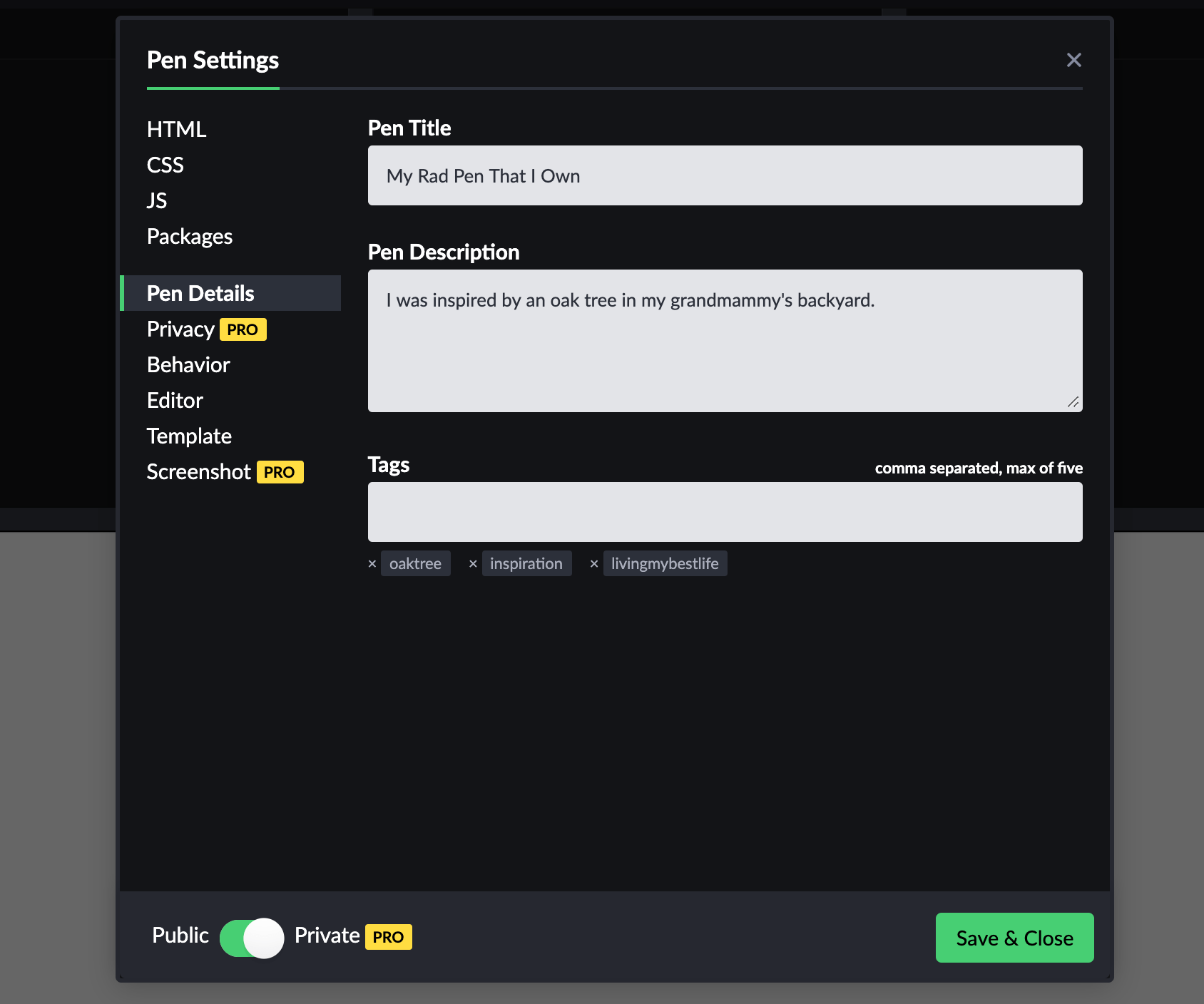Select the Template settings section

(188, 436)
